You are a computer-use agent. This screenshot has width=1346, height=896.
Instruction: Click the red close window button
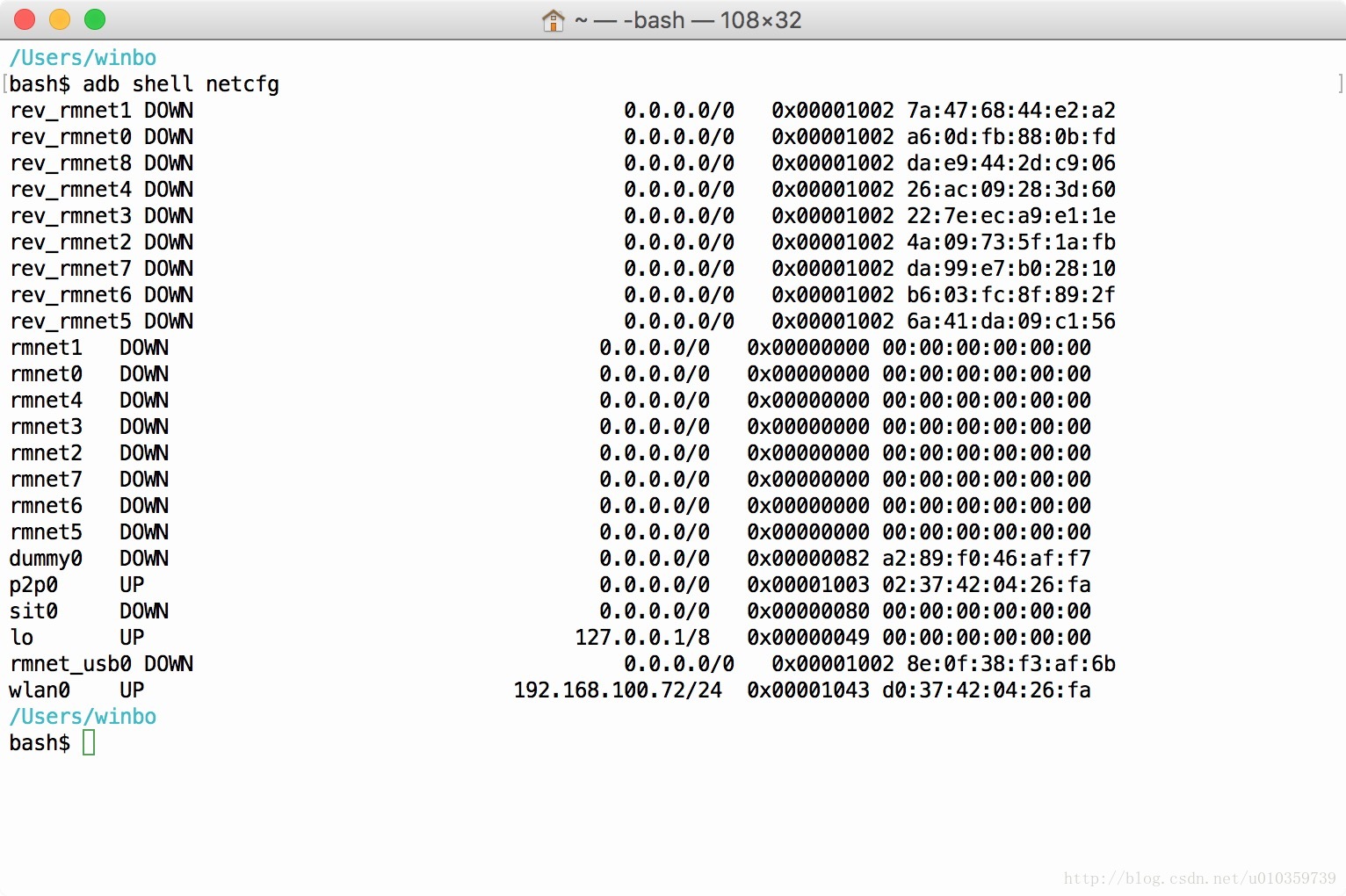(x=25, y=19)
